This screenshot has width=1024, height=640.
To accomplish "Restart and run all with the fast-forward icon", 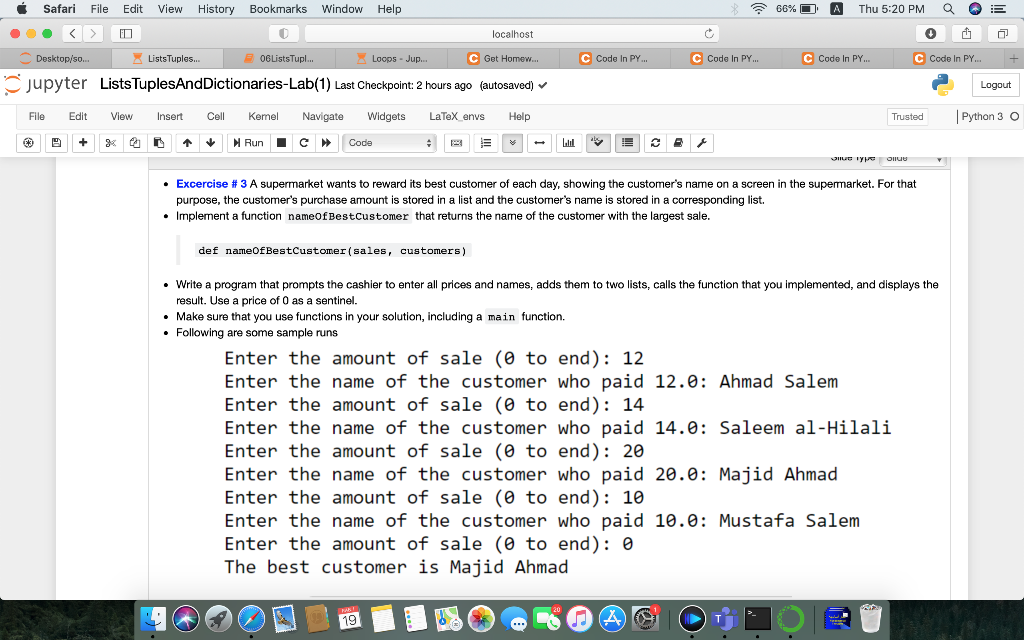I will click(326, 142).
